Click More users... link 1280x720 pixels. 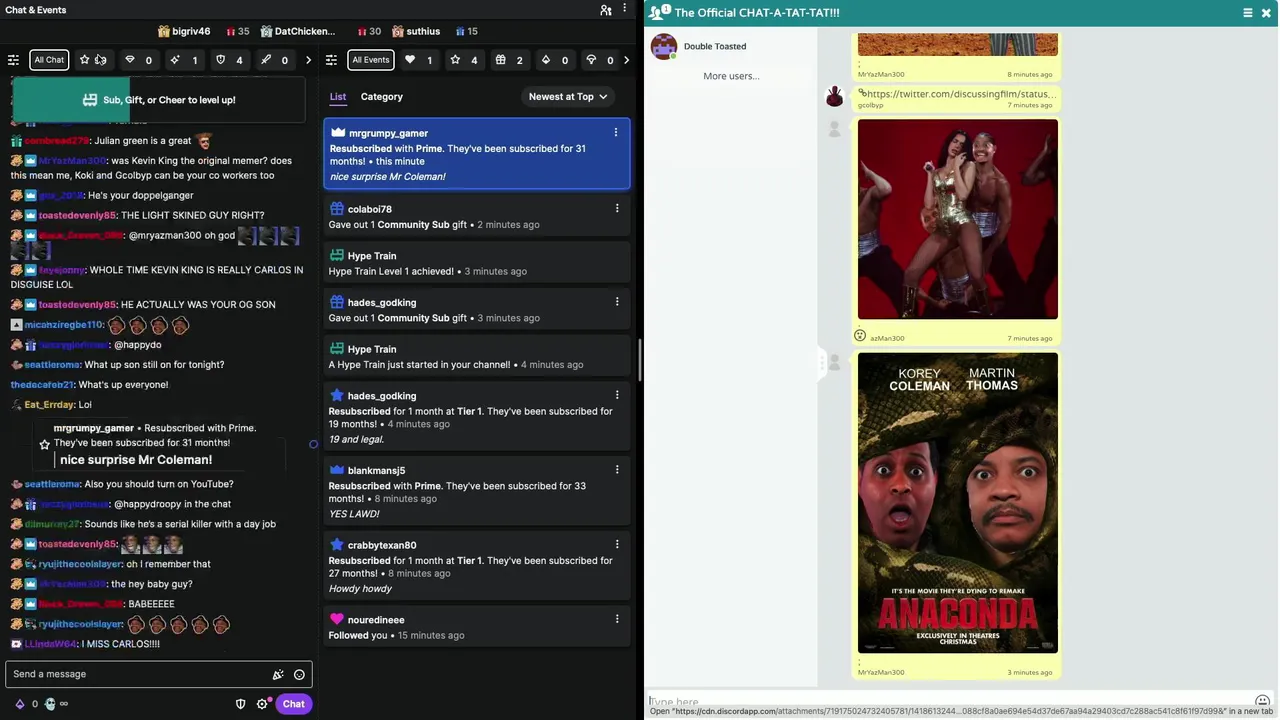[731, 76]
